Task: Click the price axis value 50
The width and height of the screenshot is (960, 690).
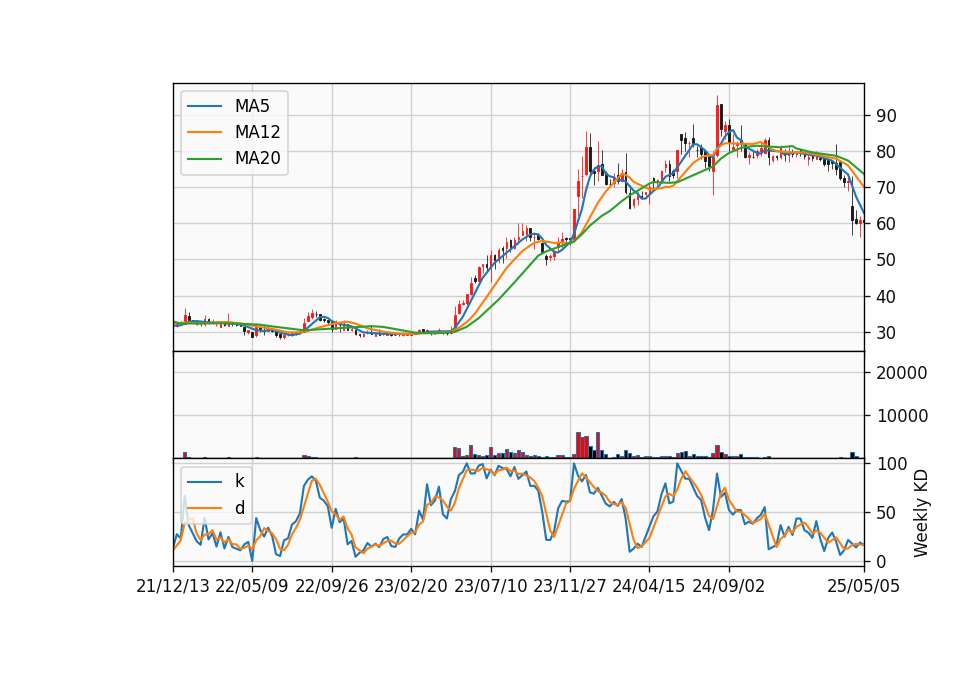Action: [x=886, y=260]
